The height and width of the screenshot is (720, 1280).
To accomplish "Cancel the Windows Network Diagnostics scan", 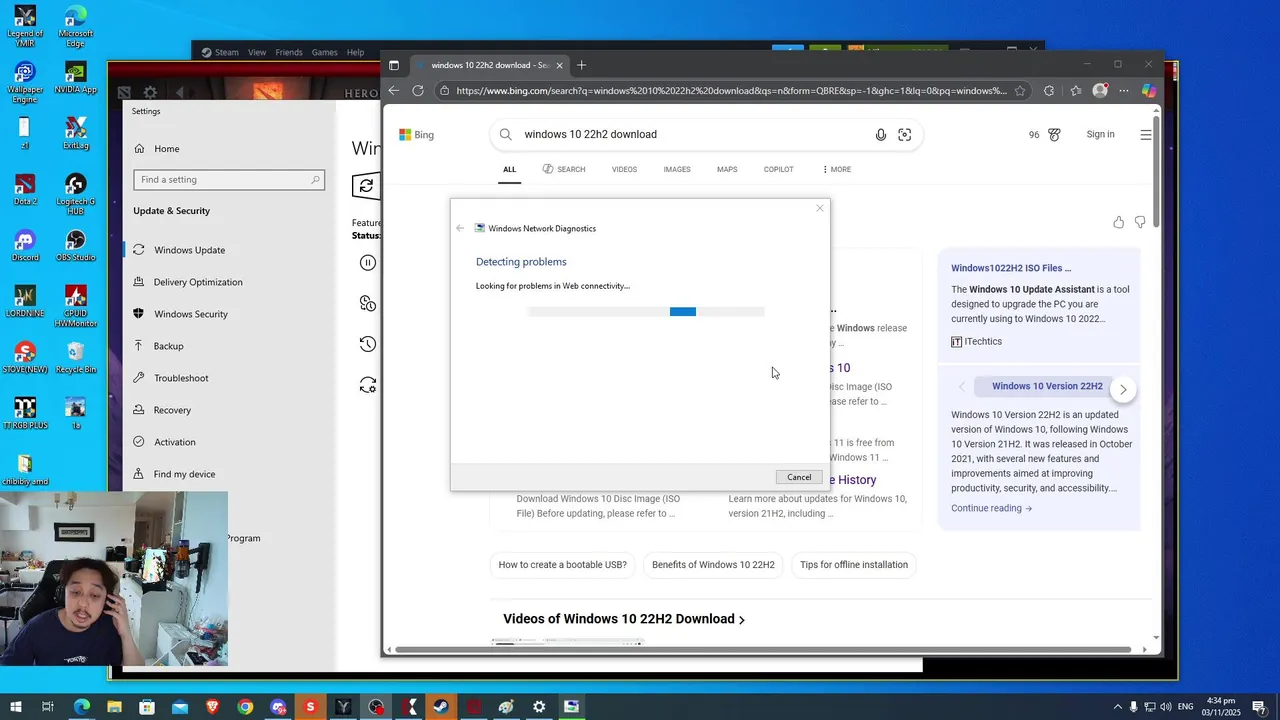I will (799, 477).
